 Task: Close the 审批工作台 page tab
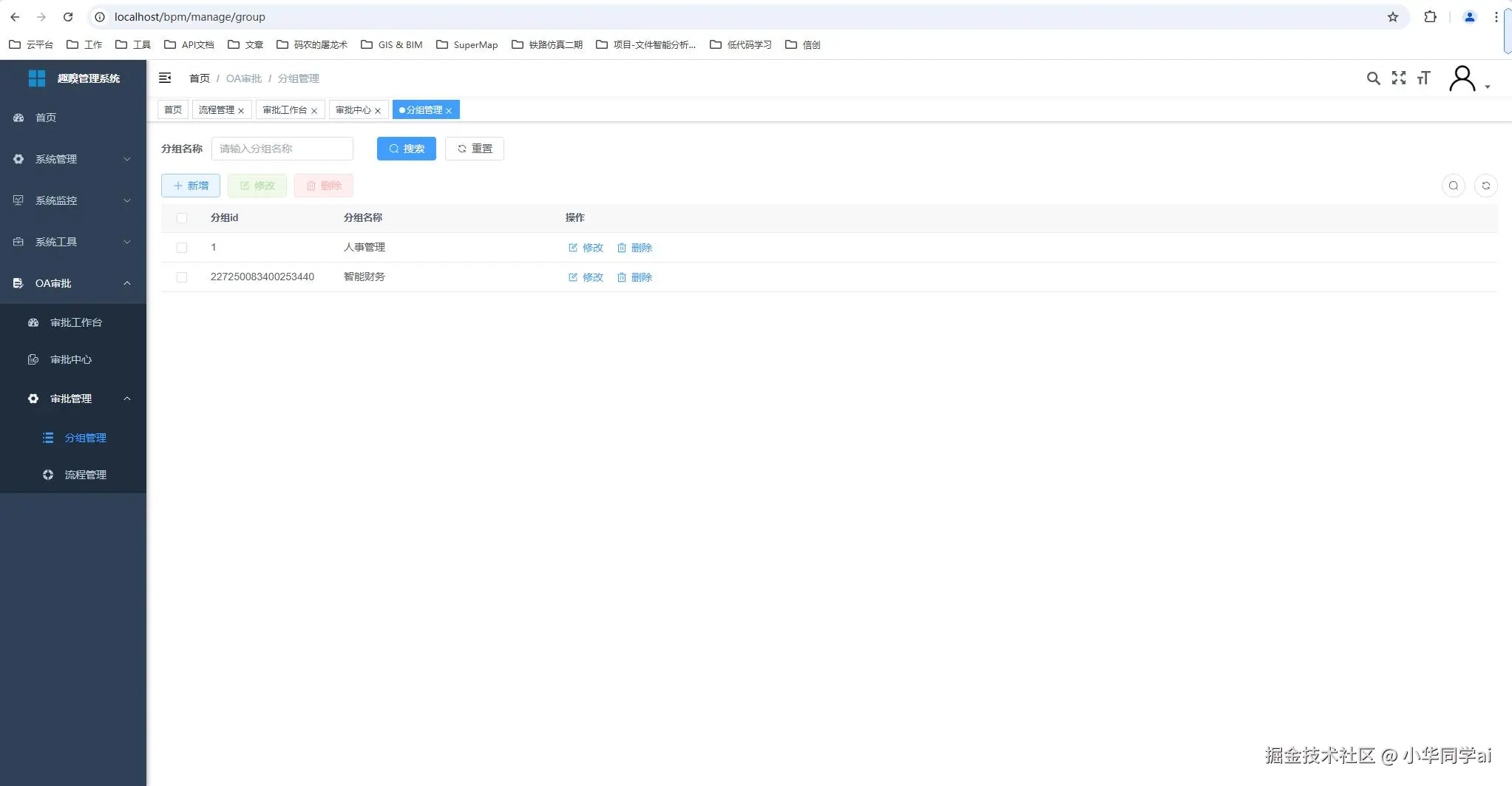click(x=314, y=111)
